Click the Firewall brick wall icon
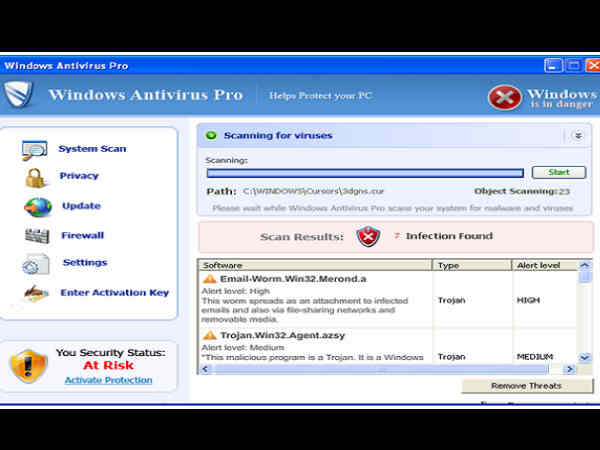The width and height of the screenshot is (600, 450). [x=37, y=236]
